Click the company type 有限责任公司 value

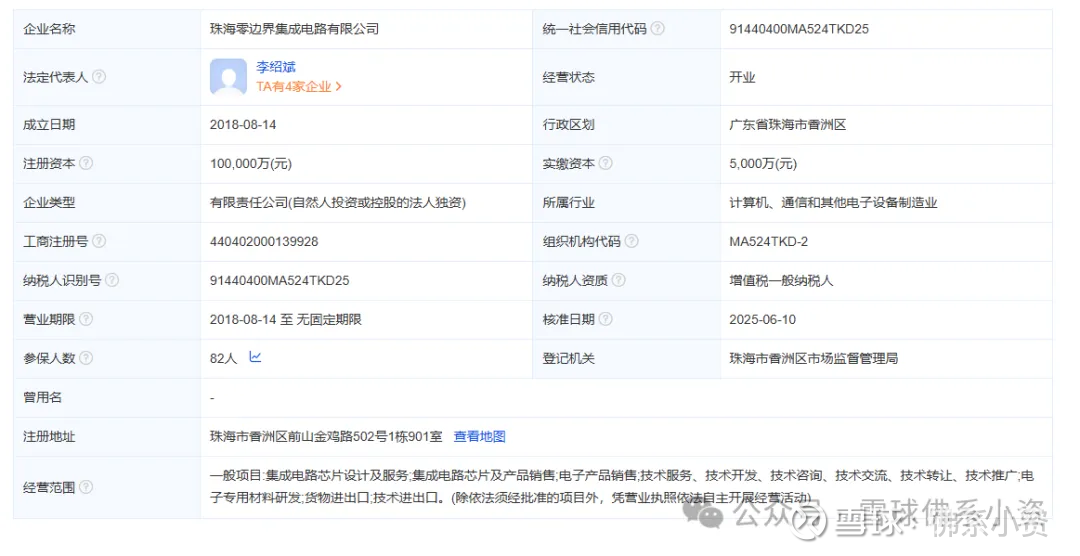[338, 203]
